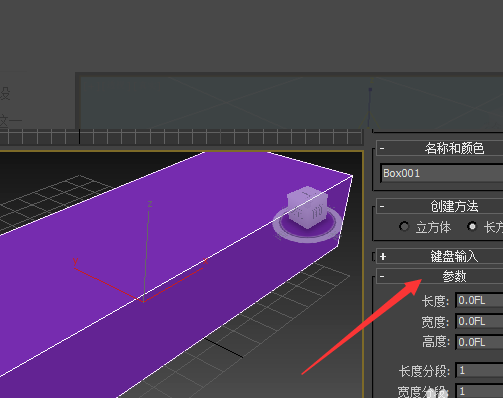Click the 参数 rollout title
503x398 pixels.
point(454,276)
